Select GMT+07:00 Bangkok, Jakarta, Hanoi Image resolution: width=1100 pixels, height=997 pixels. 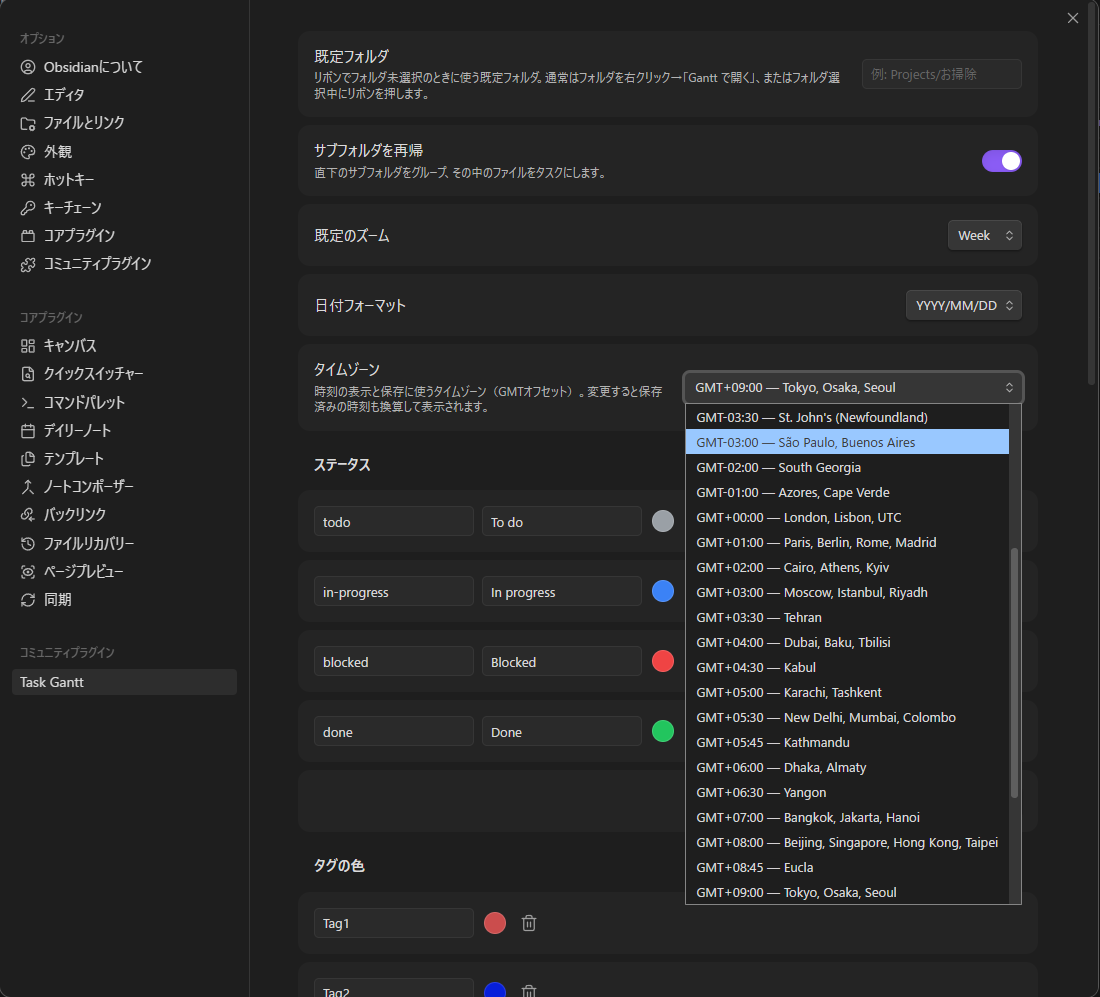point(847,817)
